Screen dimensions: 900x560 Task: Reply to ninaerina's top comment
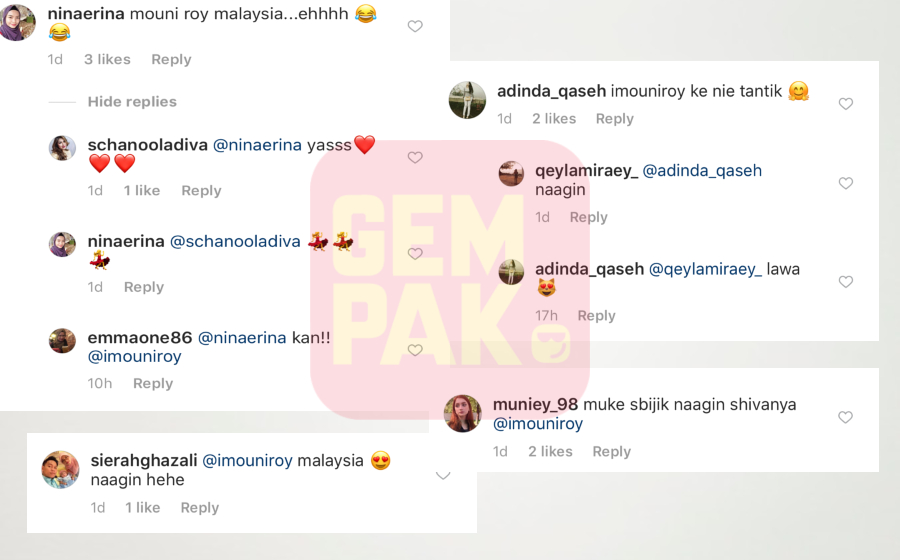(171, 60)
